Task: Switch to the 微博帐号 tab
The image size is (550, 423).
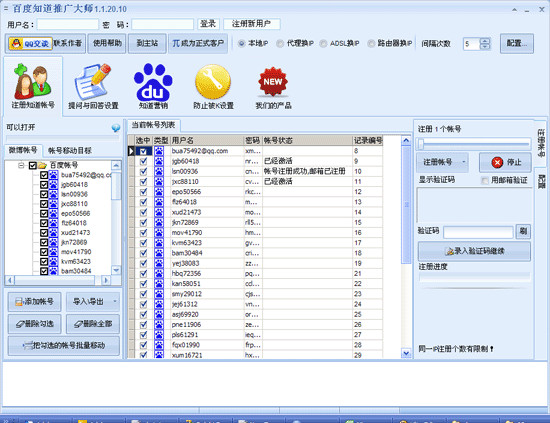Action: (23, 150)
